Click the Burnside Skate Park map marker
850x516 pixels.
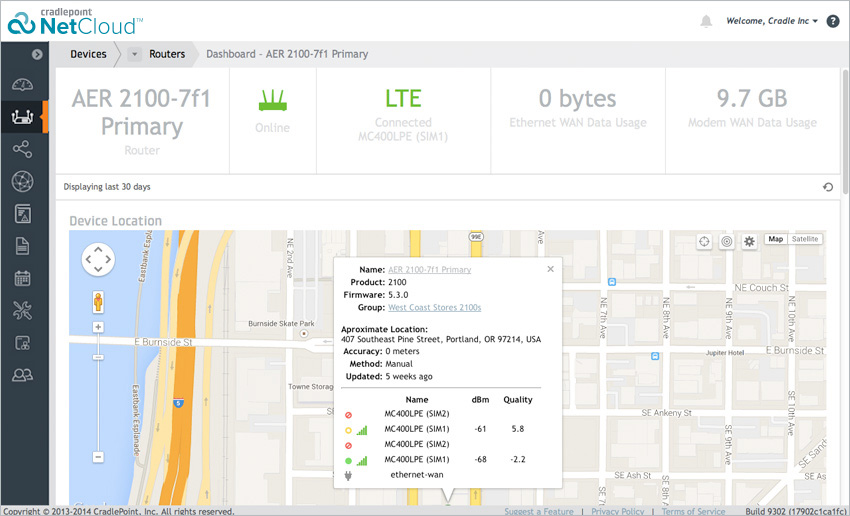304,334
